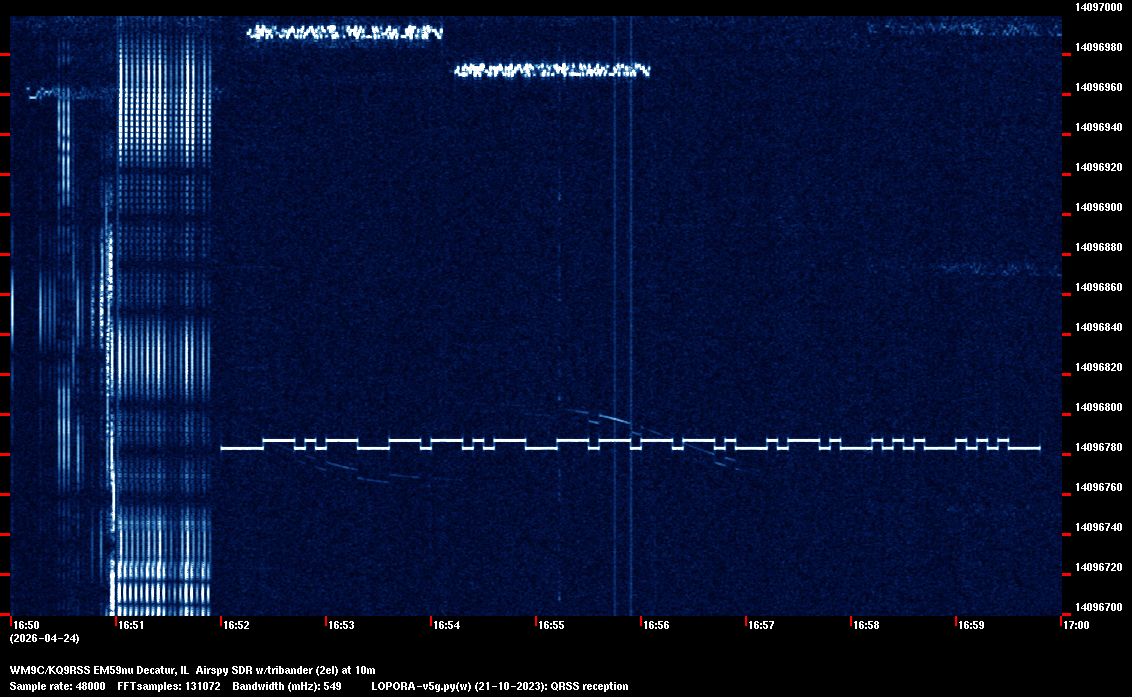Select the 14096900 frequency scale label
1132x697 pixels.
coord(1098,207)
